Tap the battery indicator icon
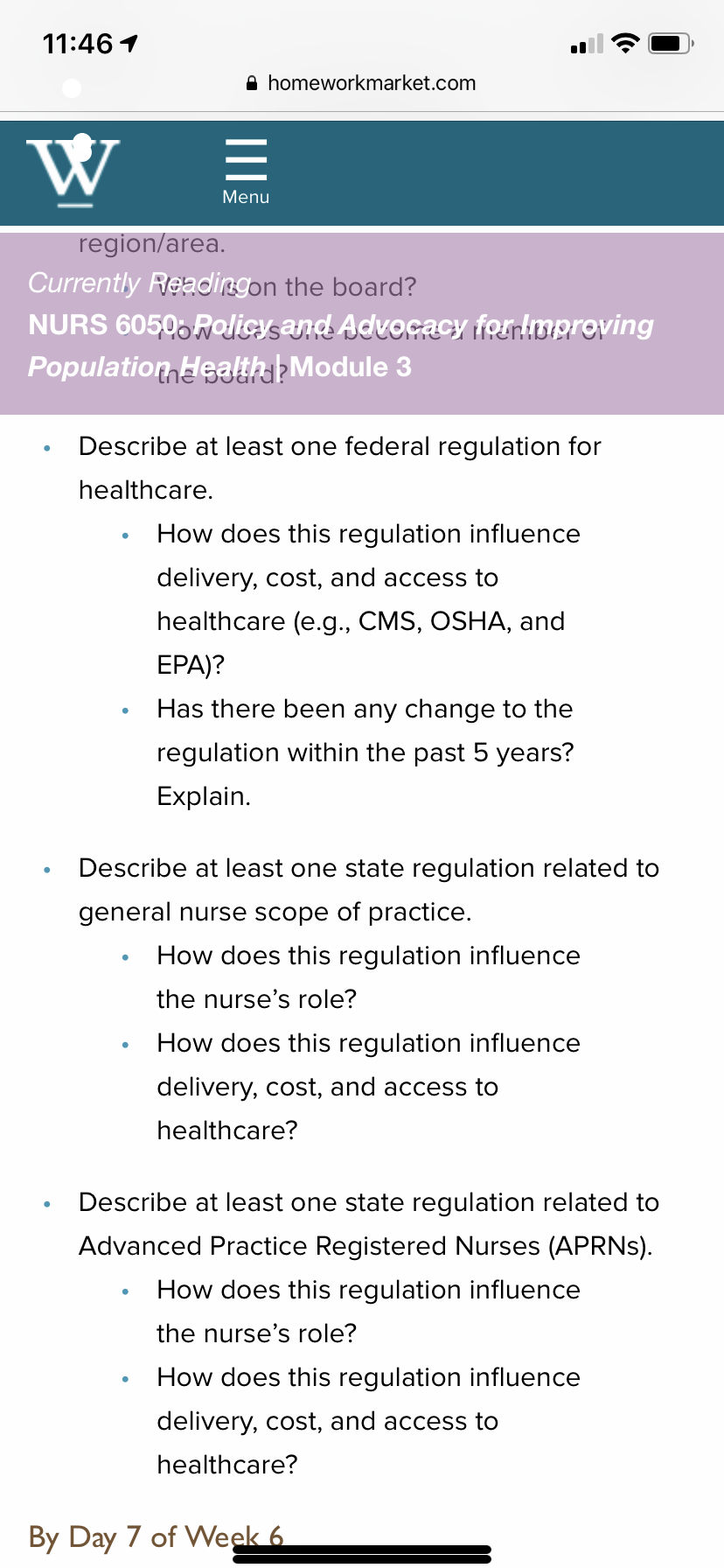This screenshot has width=724, height=1568. [x=672, y=43]
